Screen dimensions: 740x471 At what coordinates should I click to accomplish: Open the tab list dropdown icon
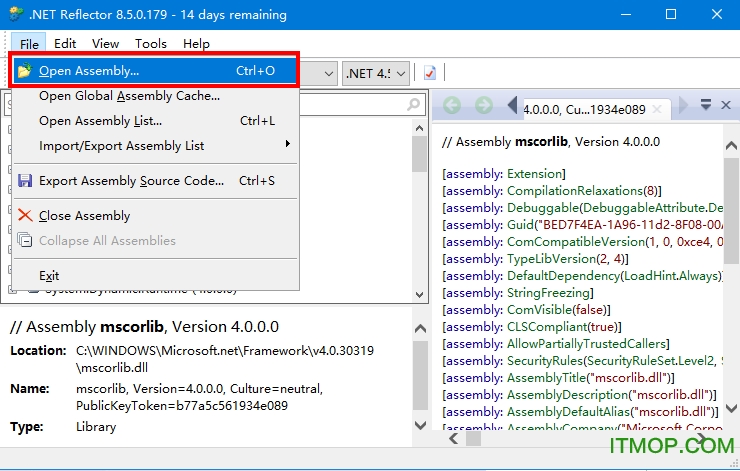[x=706, y=104]
